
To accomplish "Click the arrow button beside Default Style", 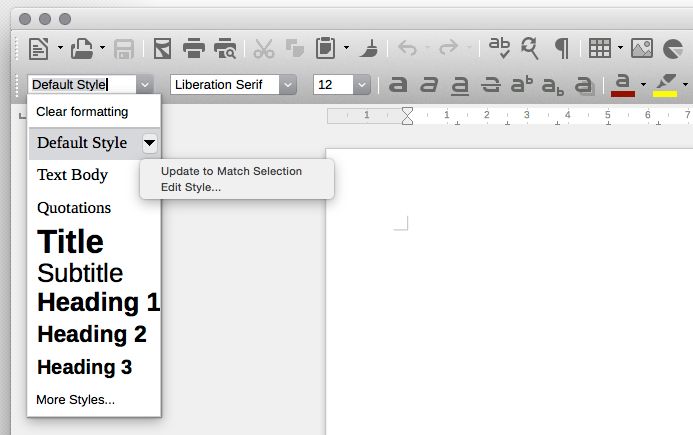I will tap(150, 143).
